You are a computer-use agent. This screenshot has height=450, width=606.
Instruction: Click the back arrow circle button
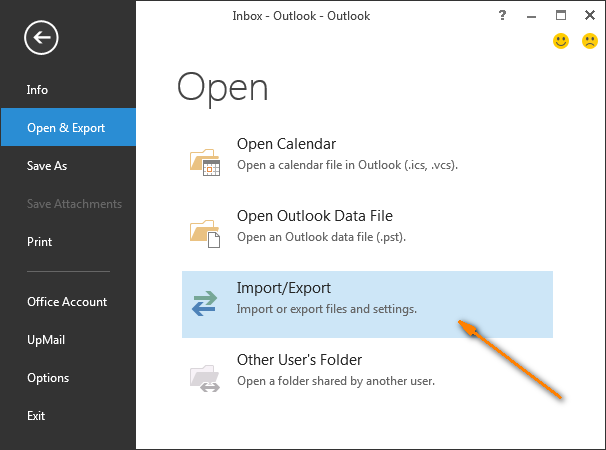pos(41,38)
